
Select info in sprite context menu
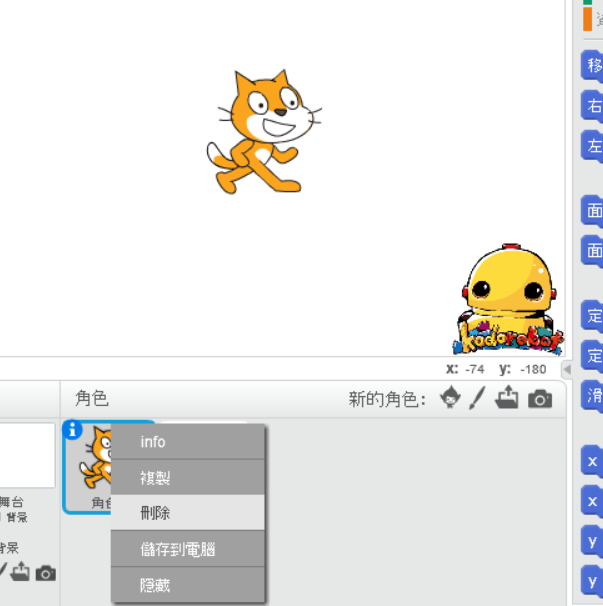[x=188, y=442]
